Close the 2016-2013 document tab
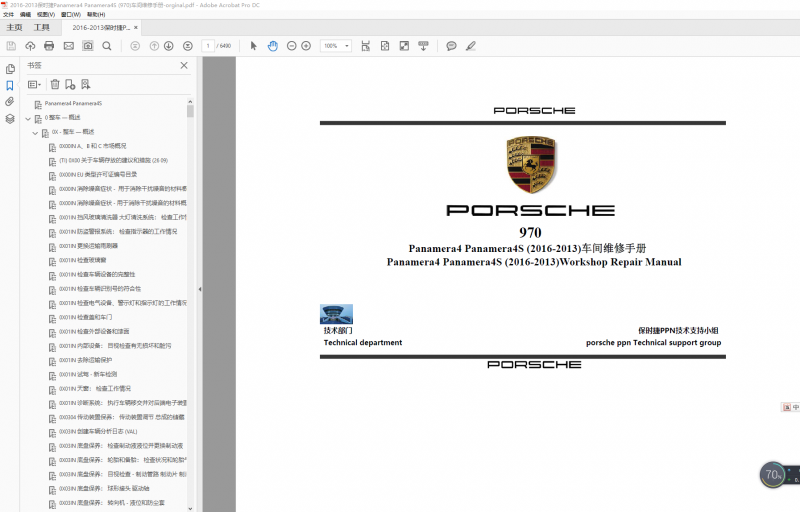This screenshot has width=800, height=512. pyautogui.click(x=136, y=28)
